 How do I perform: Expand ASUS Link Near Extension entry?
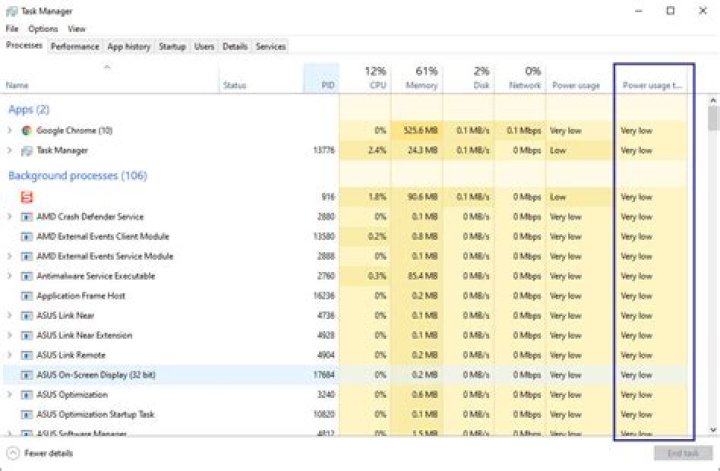coord(9,335)
